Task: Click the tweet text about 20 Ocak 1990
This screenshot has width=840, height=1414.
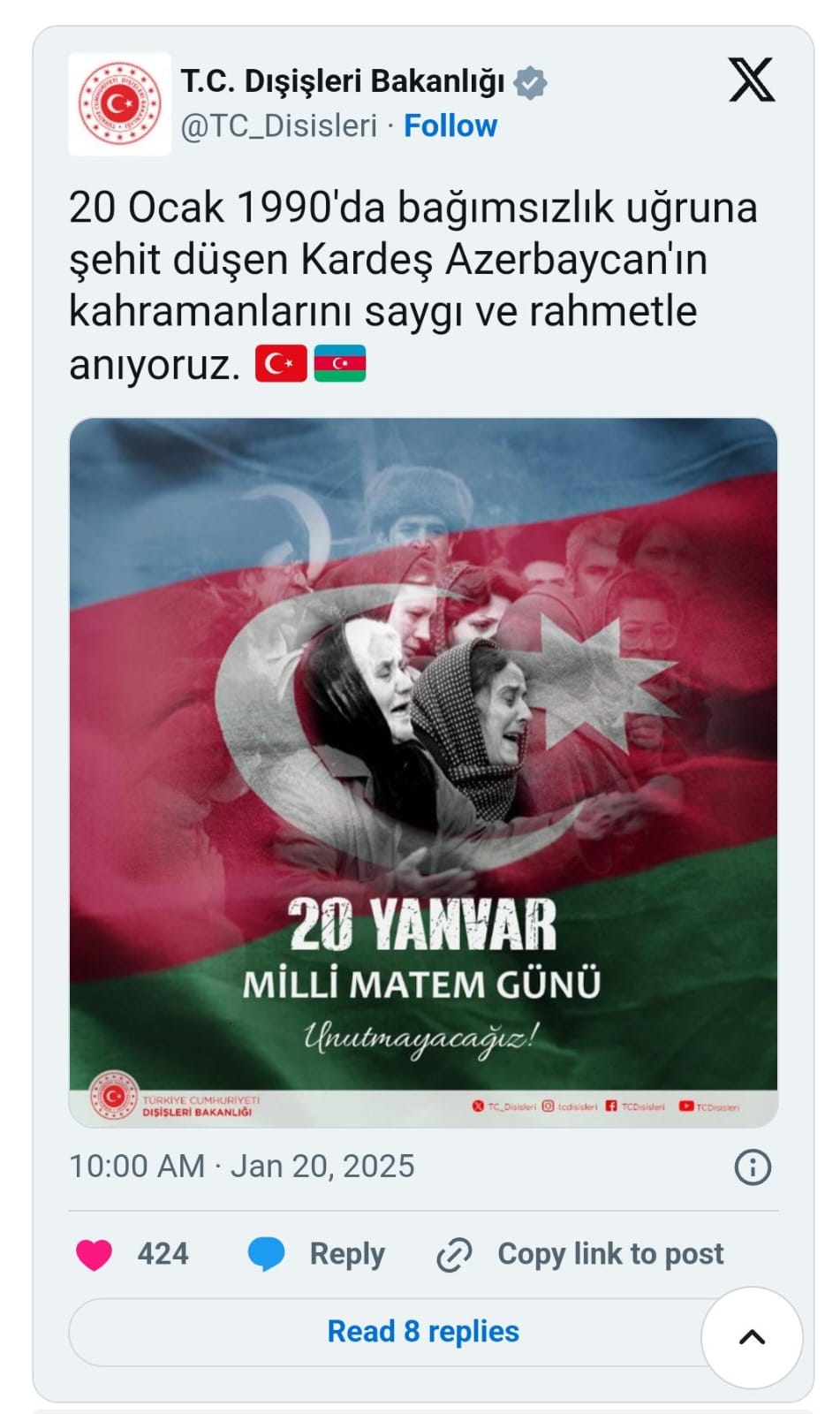Action: click(x=413, y=285)
